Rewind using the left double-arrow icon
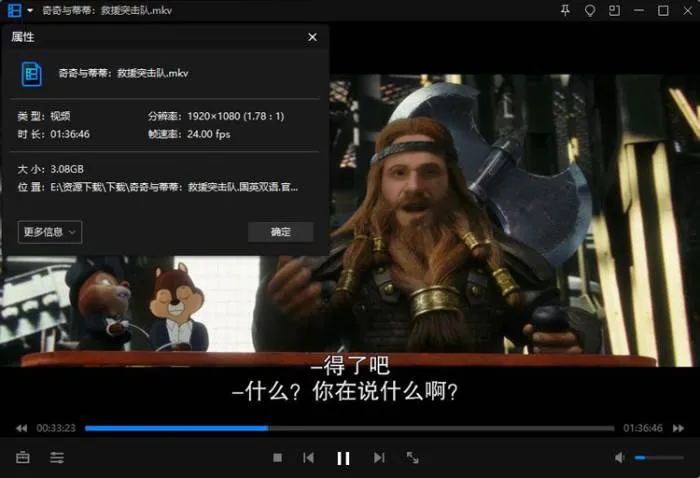 pos(21,428)
